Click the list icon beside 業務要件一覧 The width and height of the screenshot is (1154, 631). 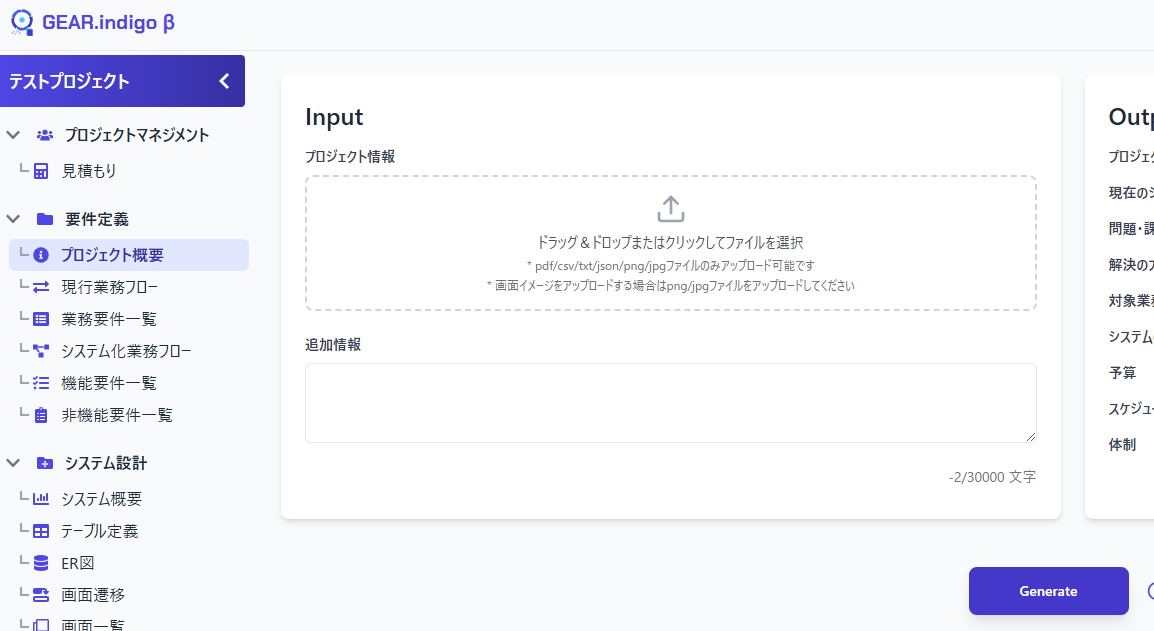(41, 319)
